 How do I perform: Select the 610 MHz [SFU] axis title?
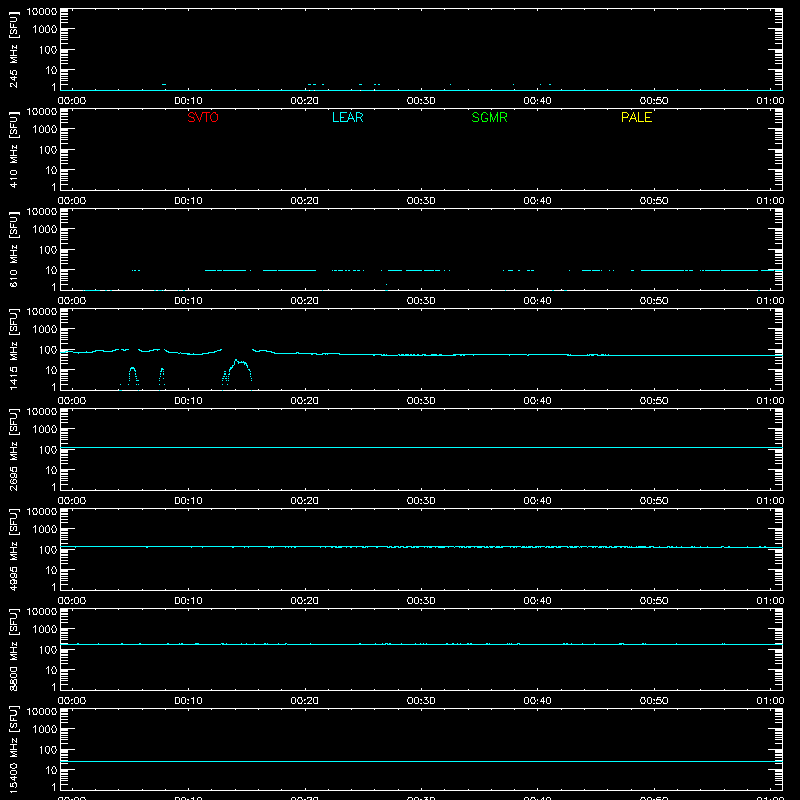coord(13,249)
